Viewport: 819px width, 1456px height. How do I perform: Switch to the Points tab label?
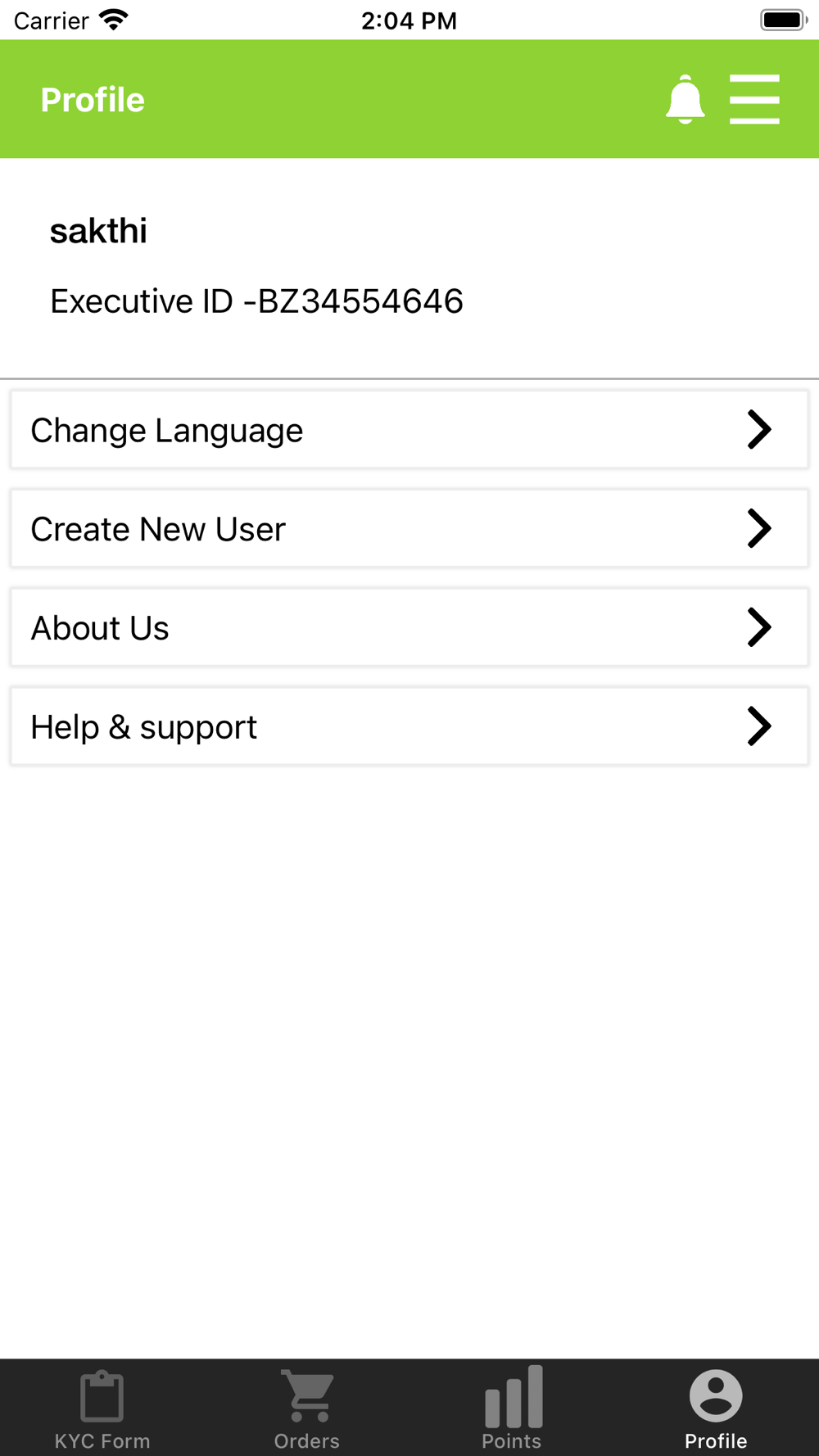coord(512,1441)
